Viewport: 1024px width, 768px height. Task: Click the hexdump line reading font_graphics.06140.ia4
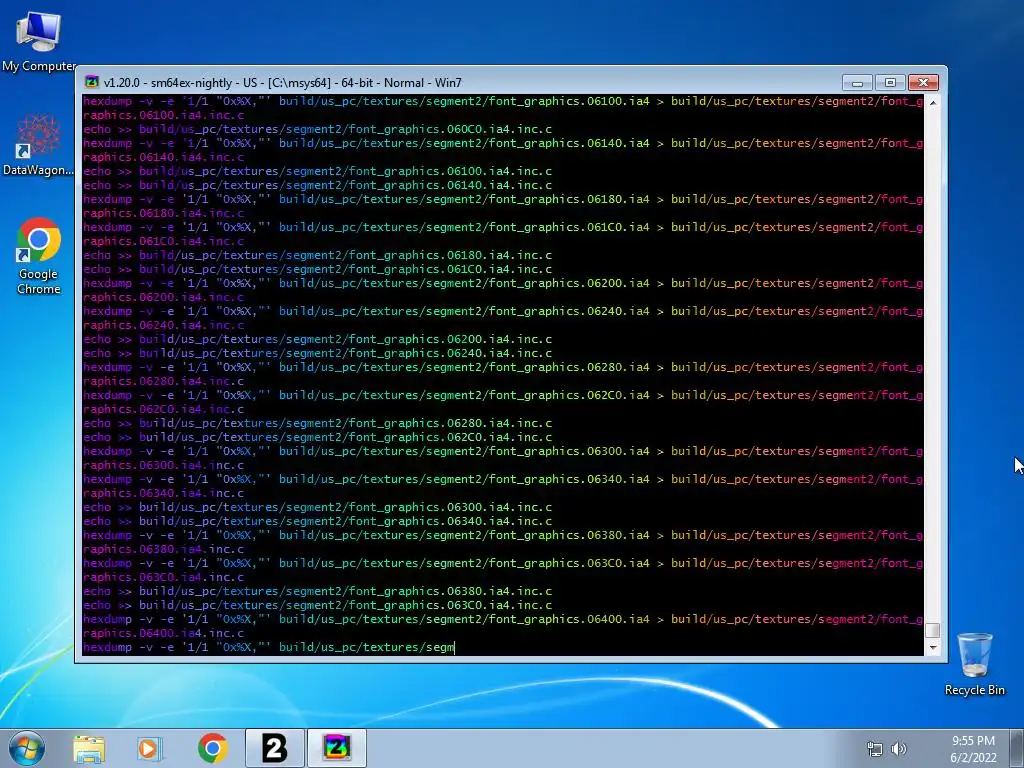[x=503, y=144]
